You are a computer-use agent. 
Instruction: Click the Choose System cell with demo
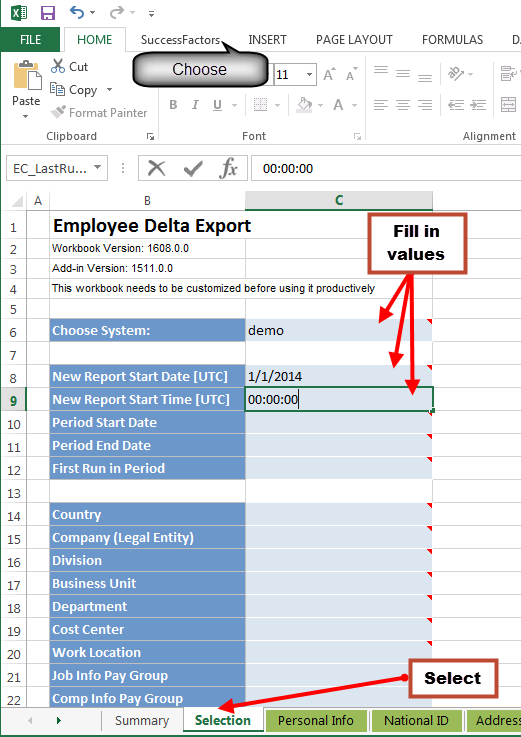(x=339, y=330)
